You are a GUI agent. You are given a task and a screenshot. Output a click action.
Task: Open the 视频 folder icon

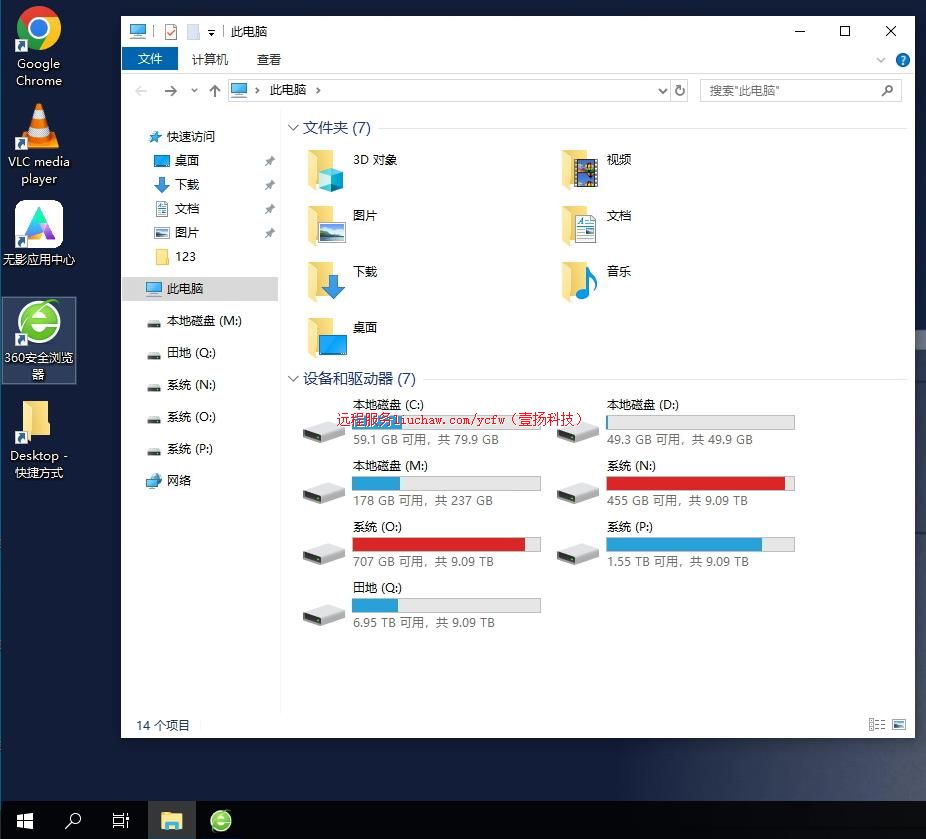point(580,171)
